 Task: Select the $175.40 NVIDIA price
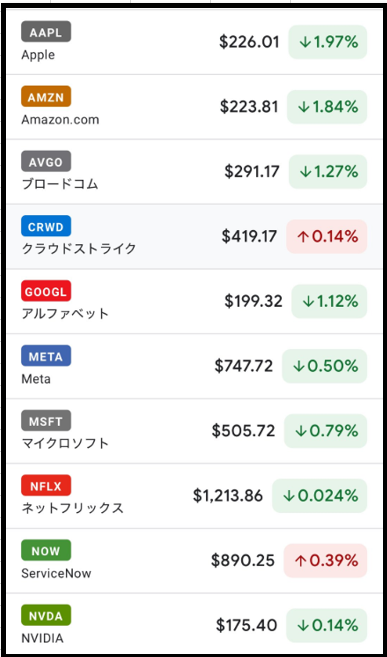point(247,626)
